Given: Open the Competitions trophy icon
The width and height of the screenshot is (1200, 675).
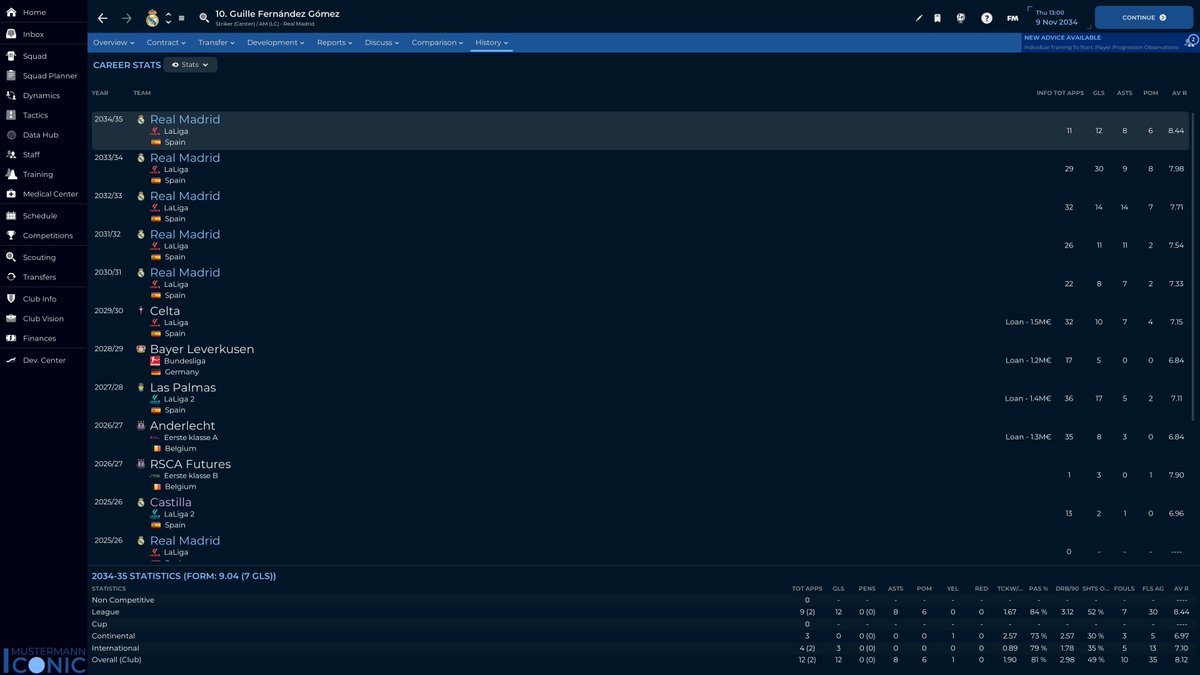Looking at the screenshot, I should point(10,235).
